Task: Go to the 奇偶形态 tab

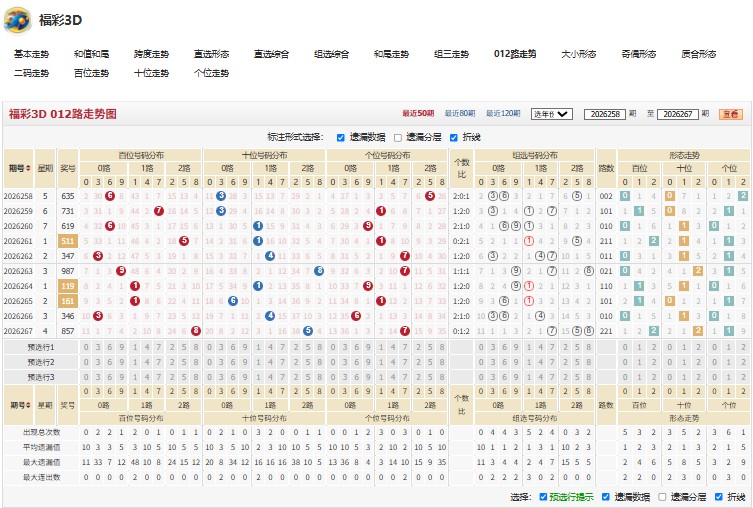Action: pos(639,54)
